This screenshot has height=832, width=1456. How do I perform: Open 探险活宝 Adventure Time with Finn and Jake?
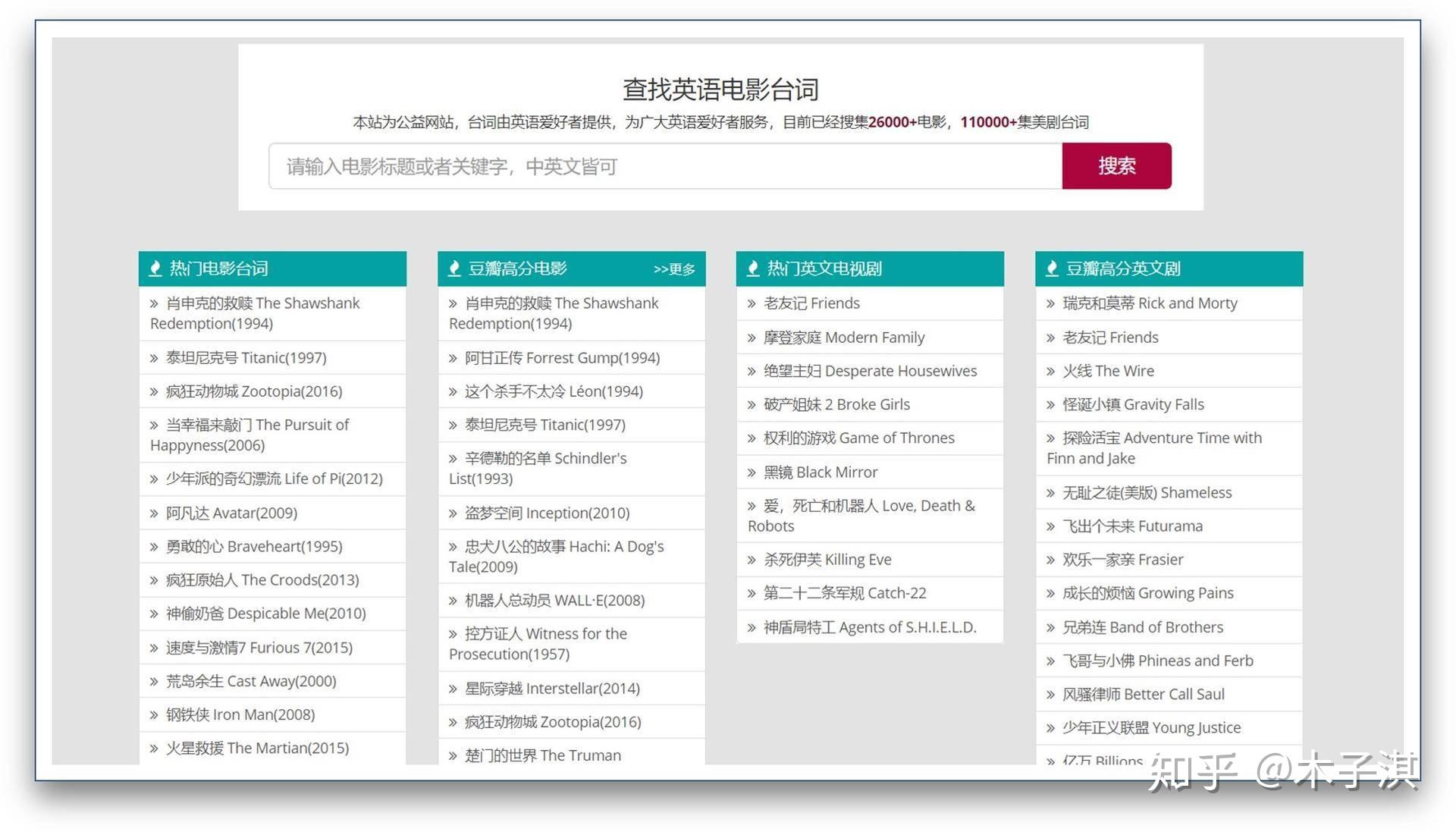point(1154,447)
